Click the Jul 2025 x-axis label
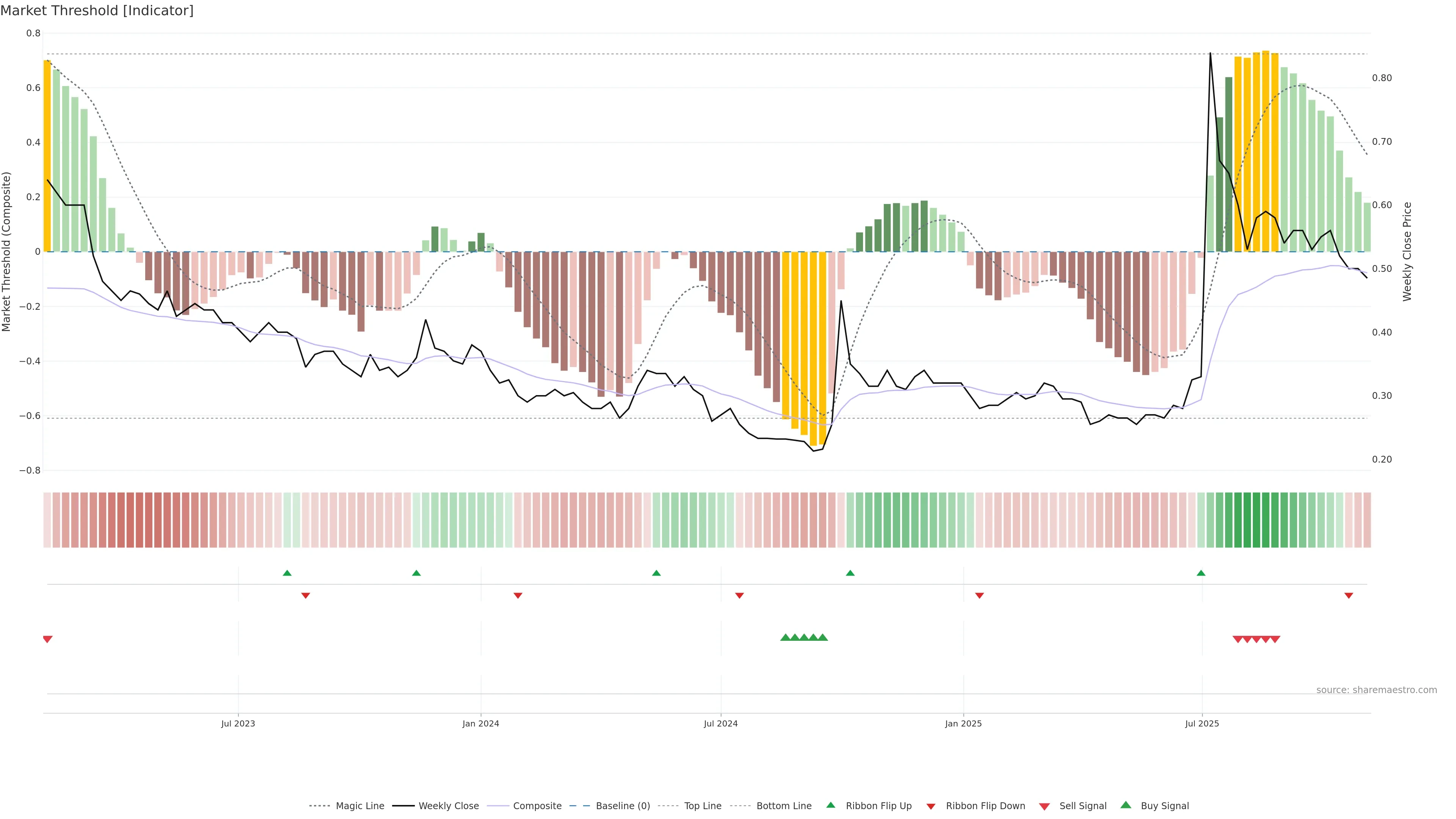 1202,723
